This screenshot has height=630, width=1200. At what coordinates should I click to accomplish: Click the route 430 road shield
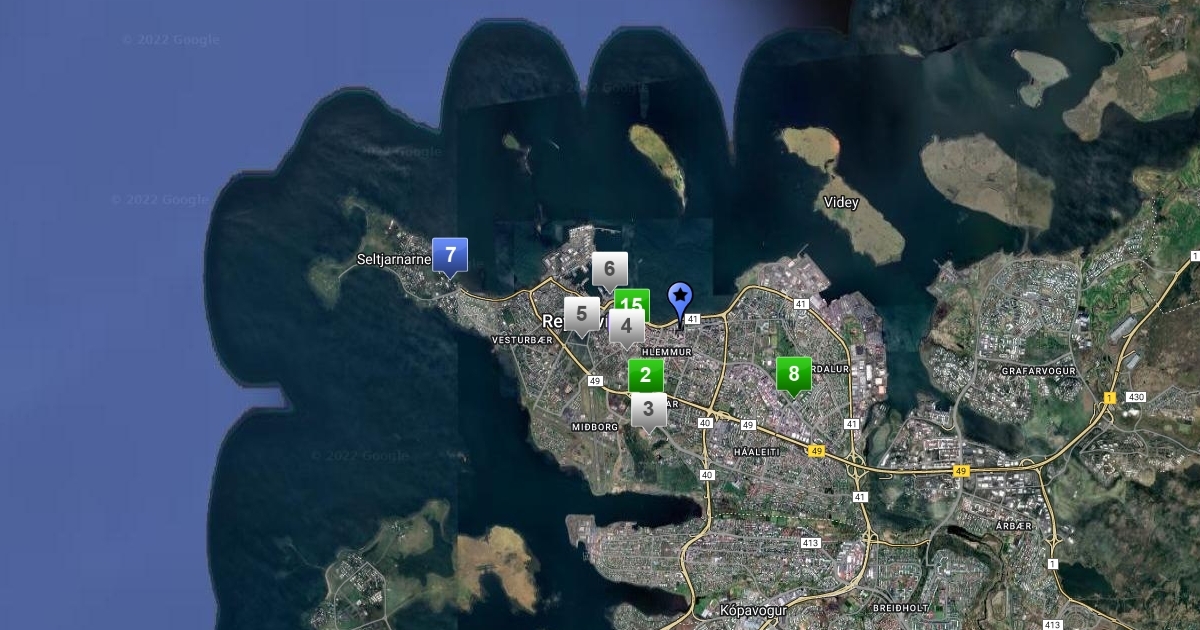(1136, 397)
